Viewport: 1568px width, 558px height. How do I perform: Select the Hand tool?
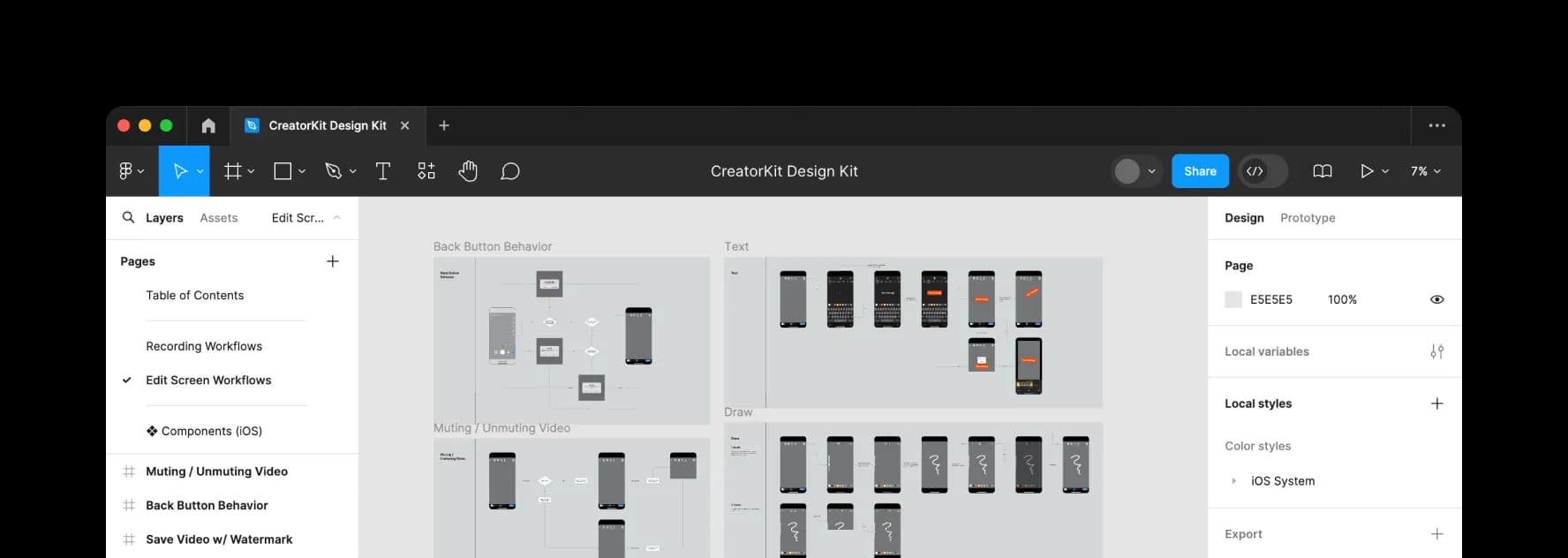click(x=468, y=171)
